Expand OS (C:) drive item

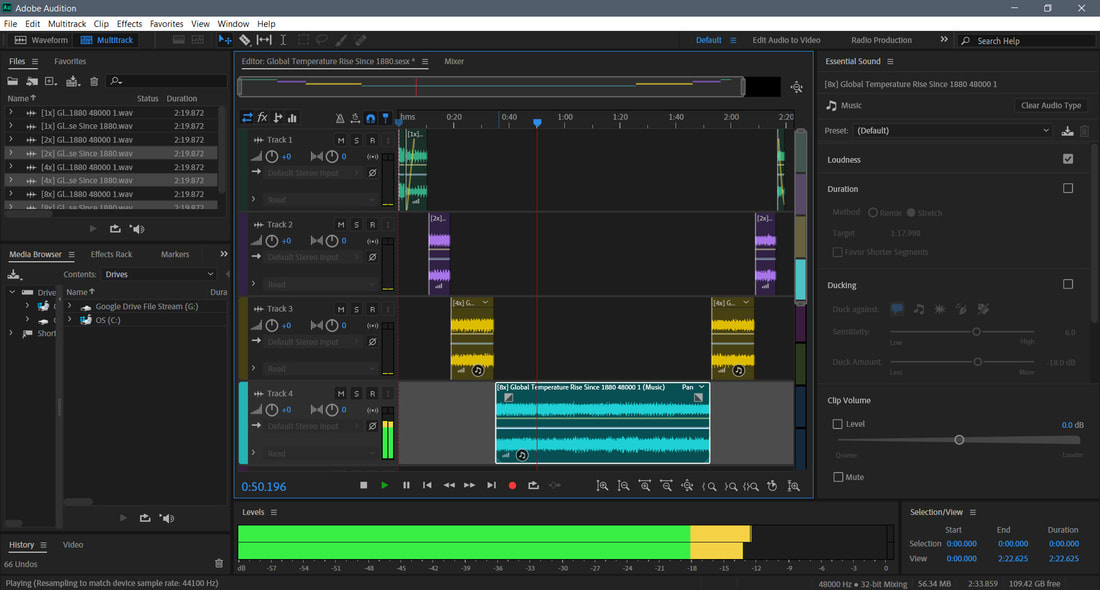click(69, 319)
